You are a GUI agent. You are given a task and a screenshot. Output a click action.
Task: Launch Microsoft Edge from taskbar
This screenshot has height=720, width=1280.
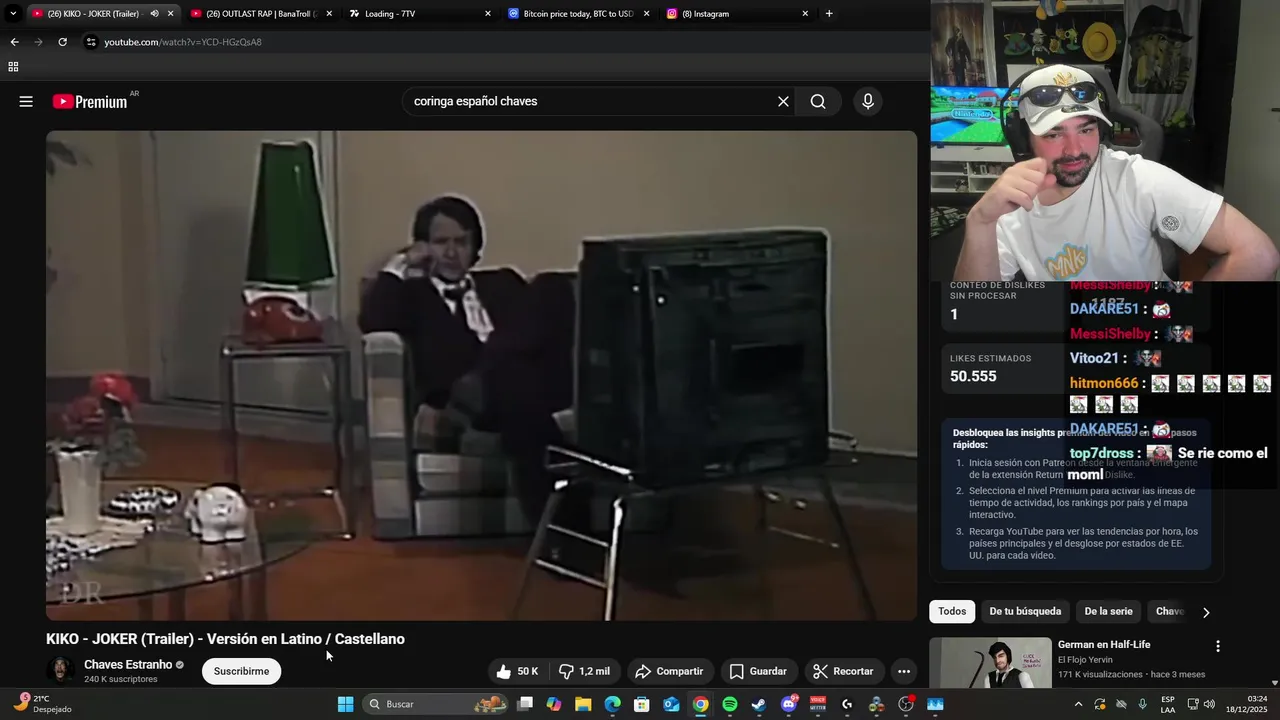(x=612, y=704)
